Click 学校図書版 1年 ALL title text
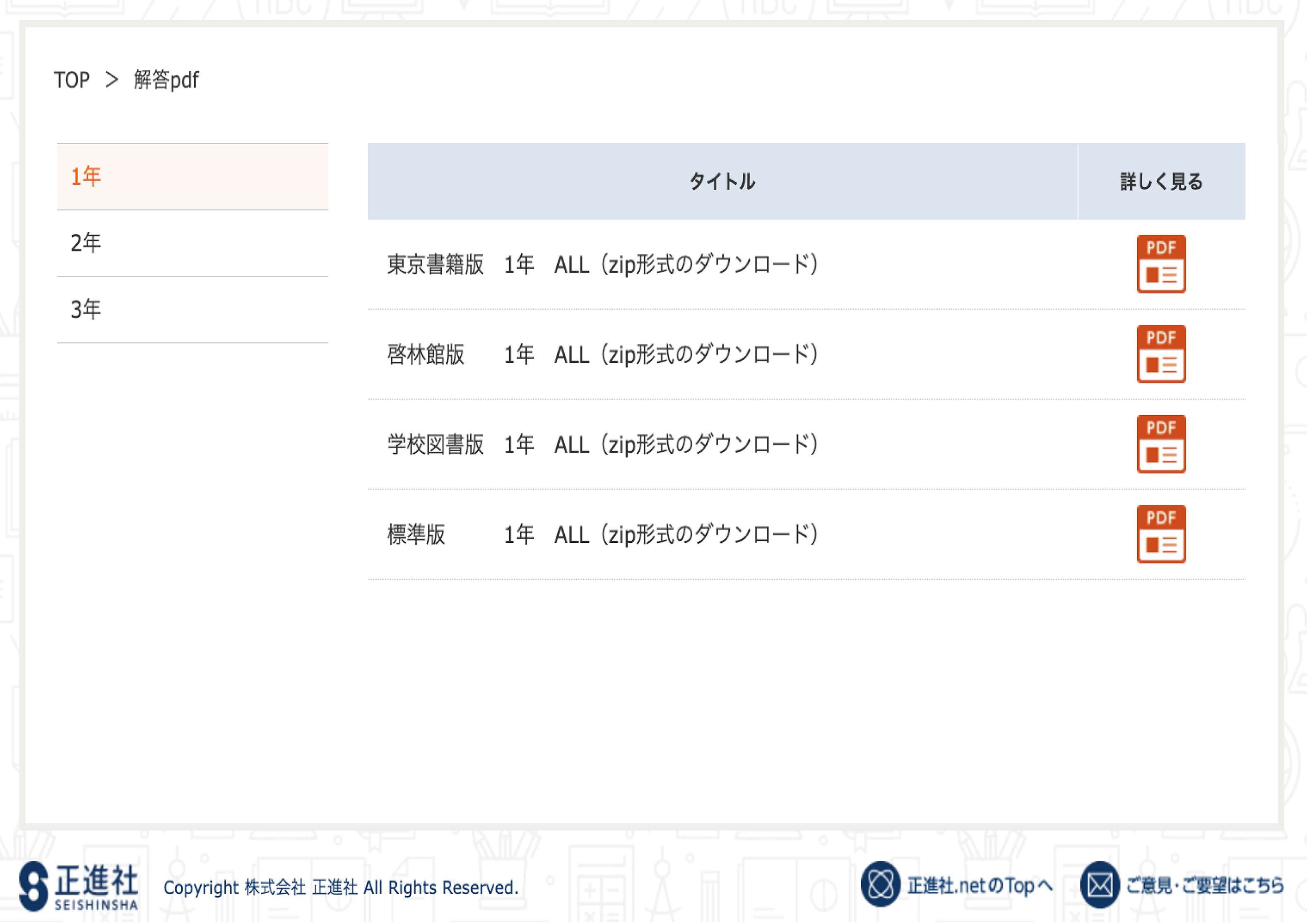This screenshot has width=1307, height=924. tap(602, 445)
